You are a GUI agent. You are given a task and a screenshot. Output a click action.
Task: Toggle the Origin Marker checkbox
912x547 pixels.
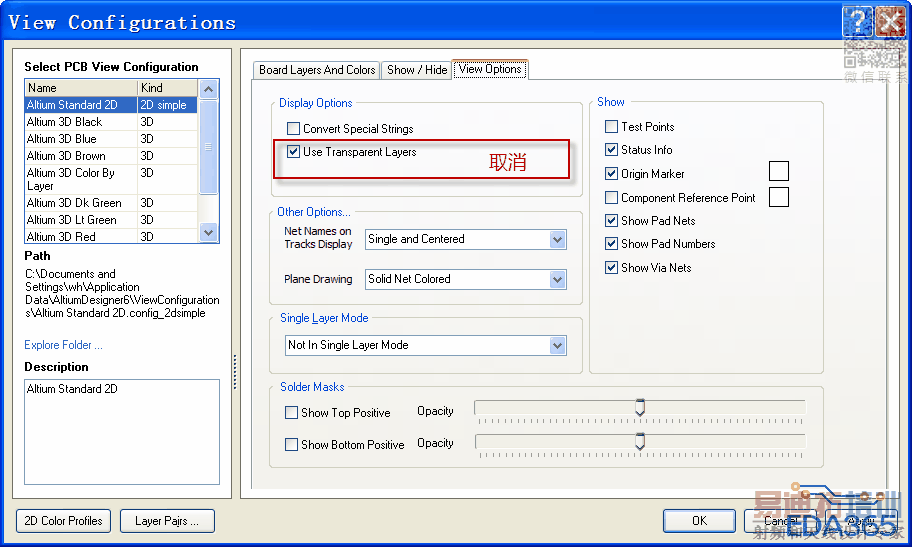(x=611, y=173)
